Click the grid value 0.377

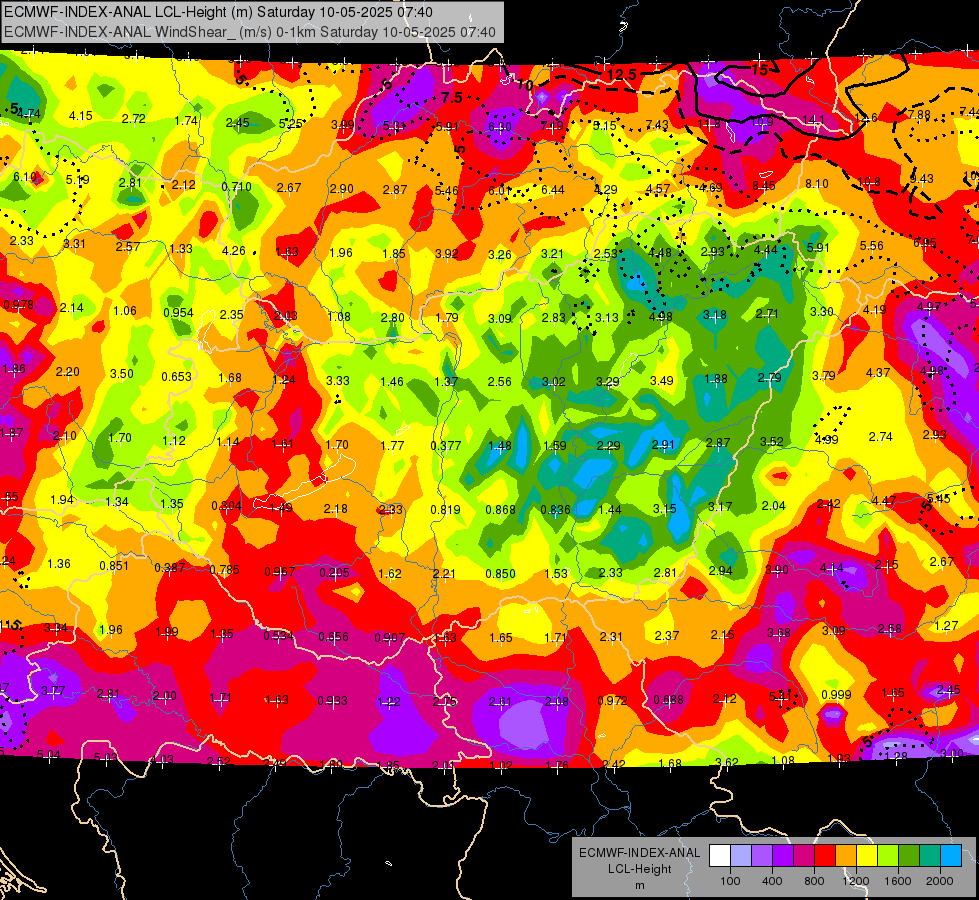pos(446,445)
